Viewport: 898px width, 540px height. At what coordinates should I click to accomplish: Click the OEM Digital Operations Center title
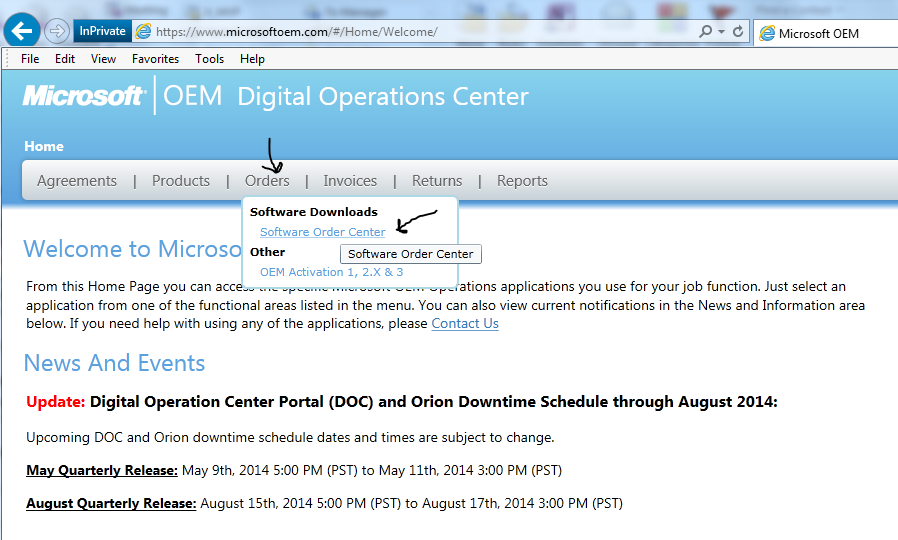(346, 96)
